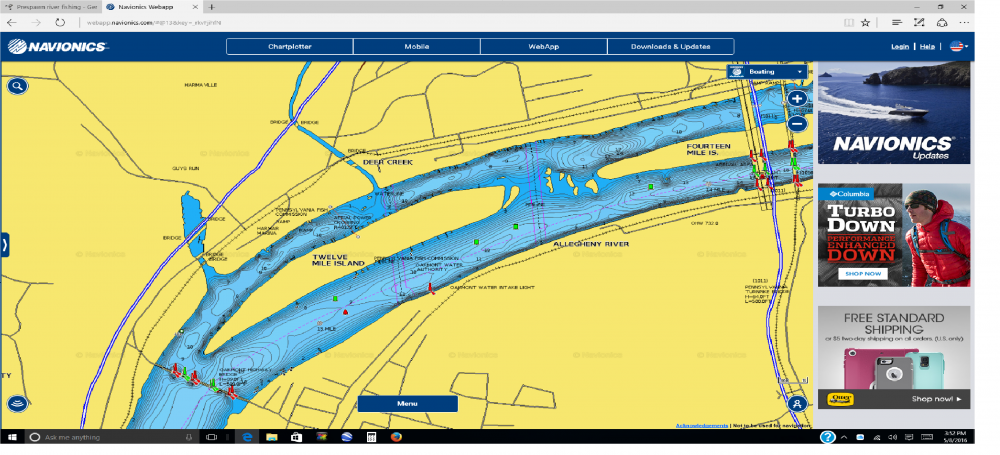Image resolution: width=1000 pixels, height=455 pixels.
Task: Close the Navionics Webapp tab
Action: 193,6
